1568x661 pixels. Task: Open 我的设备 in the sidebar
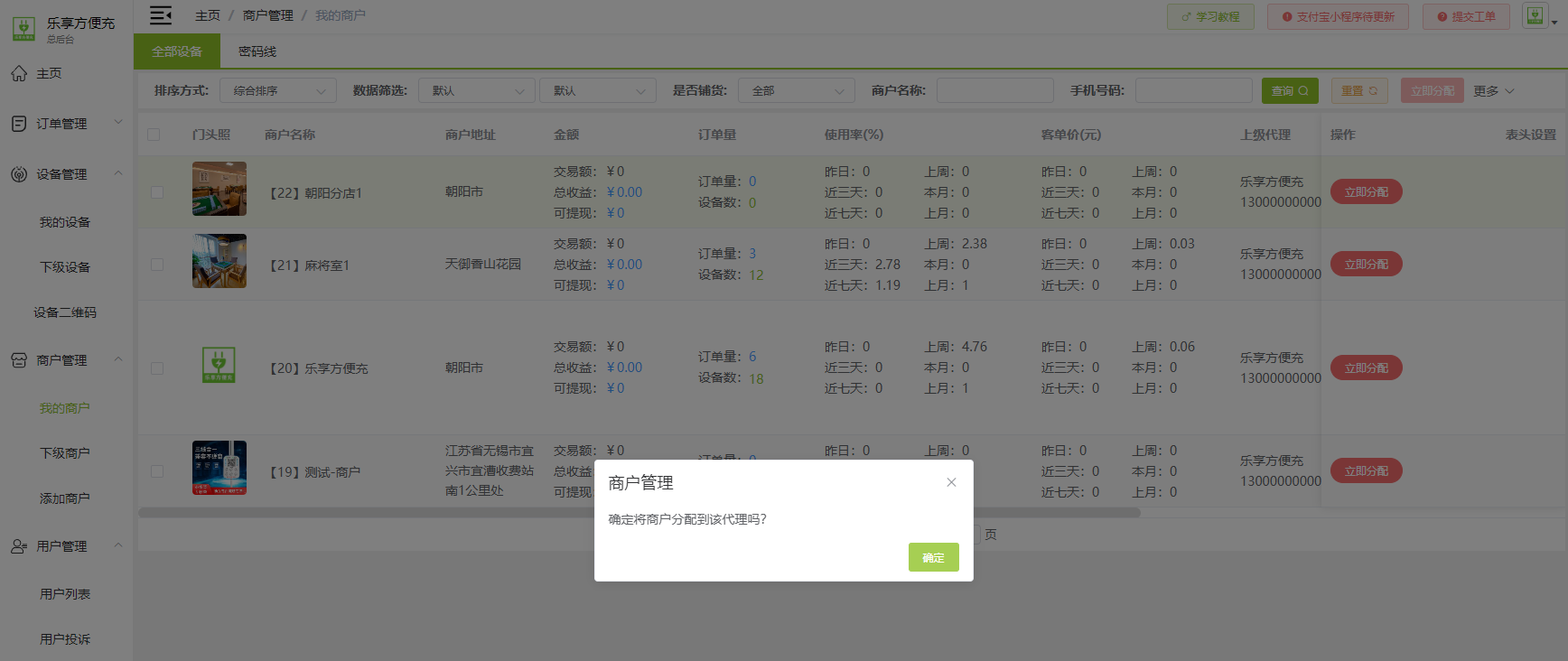[x=65, y=222]
